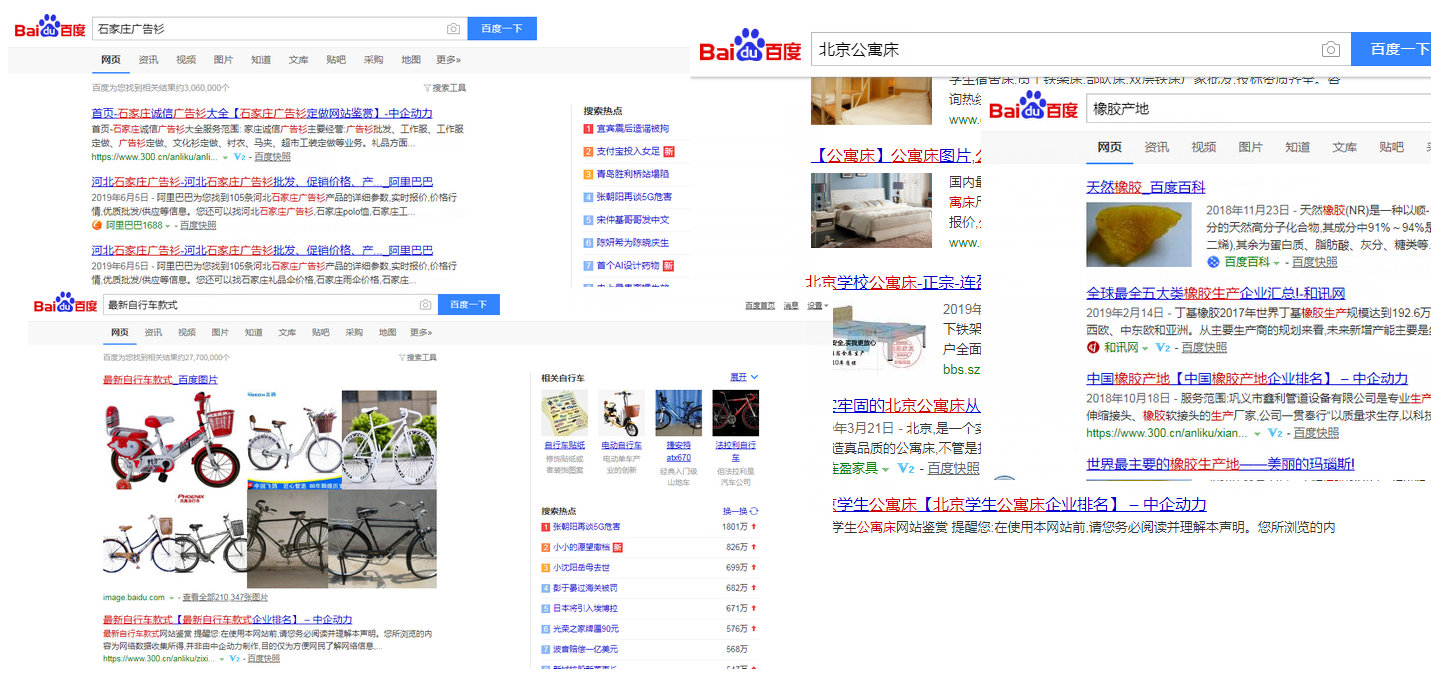Click camera icon in 北京公寓床 search box

click(x=1330, y=49)
